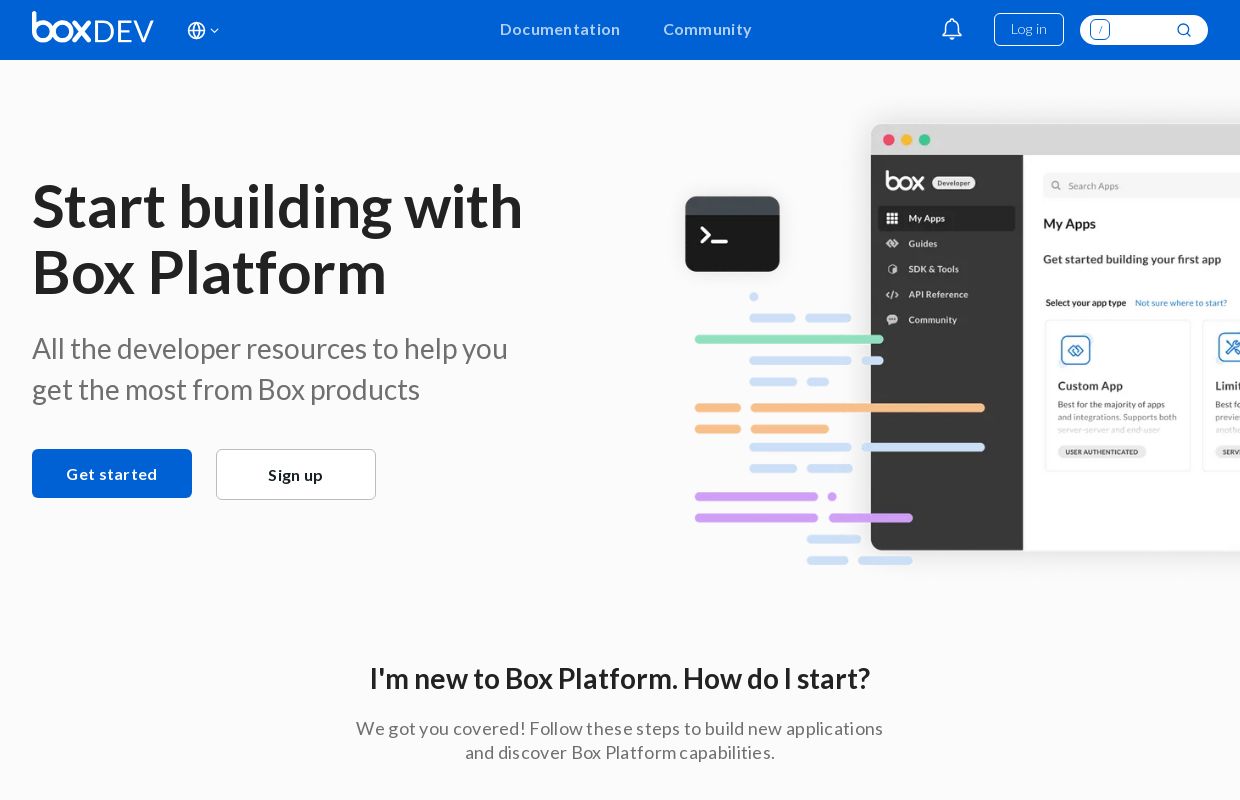Focus the header search field

coord(1144,30)
